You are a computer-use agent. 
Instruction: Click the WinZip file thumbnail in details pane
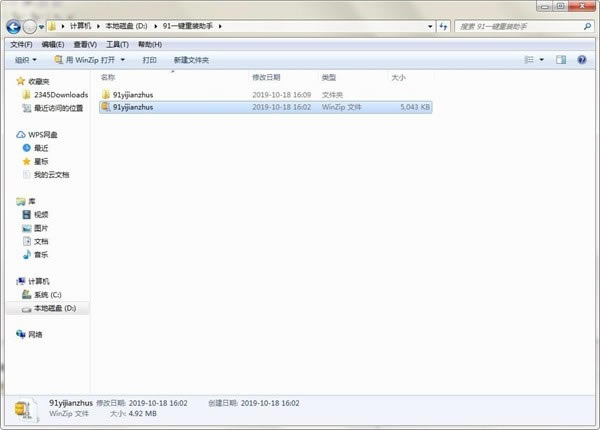tap(26, 410)
